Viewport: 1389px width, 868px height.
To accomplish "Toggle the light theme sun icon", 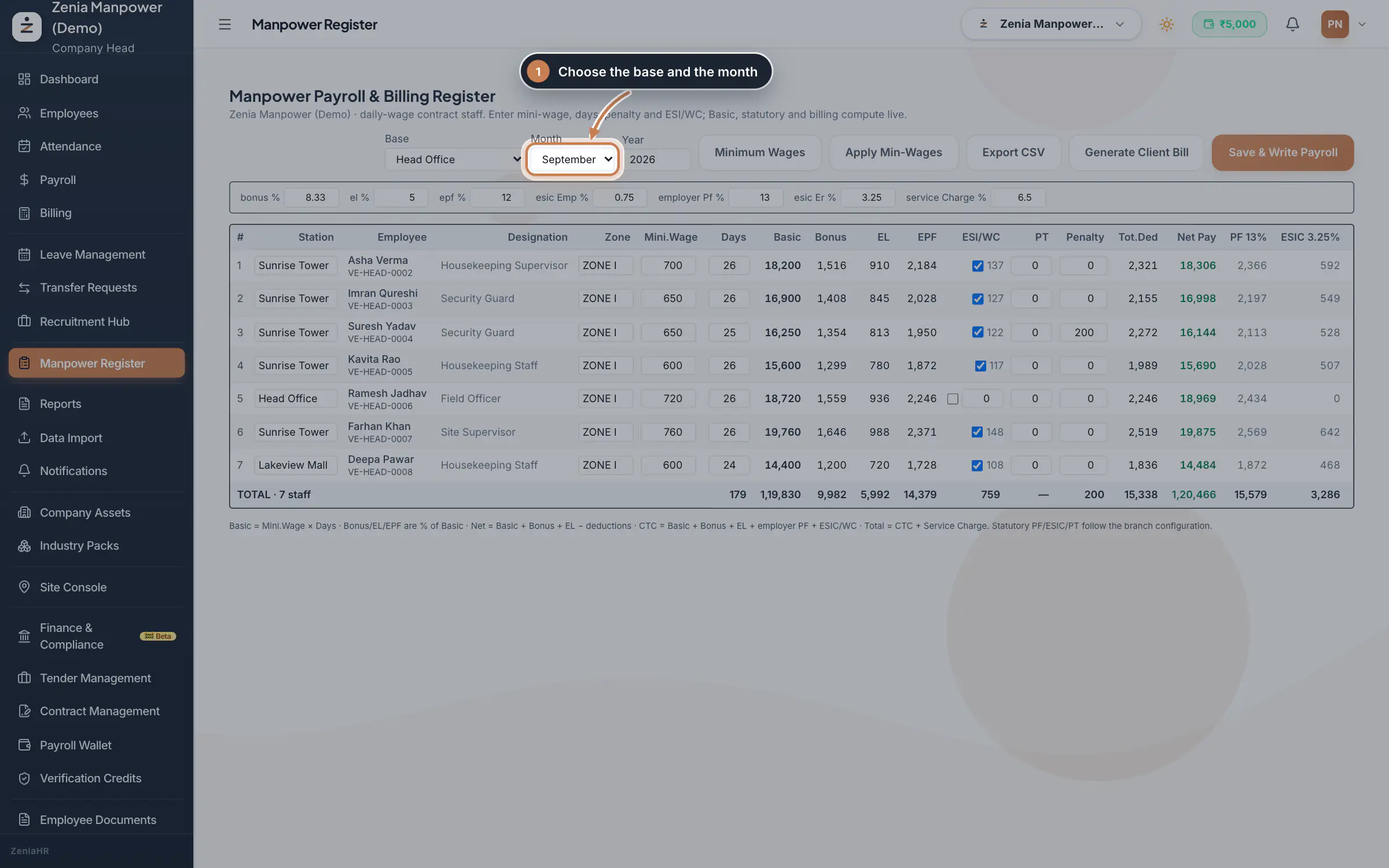I will coord(1166,24).
